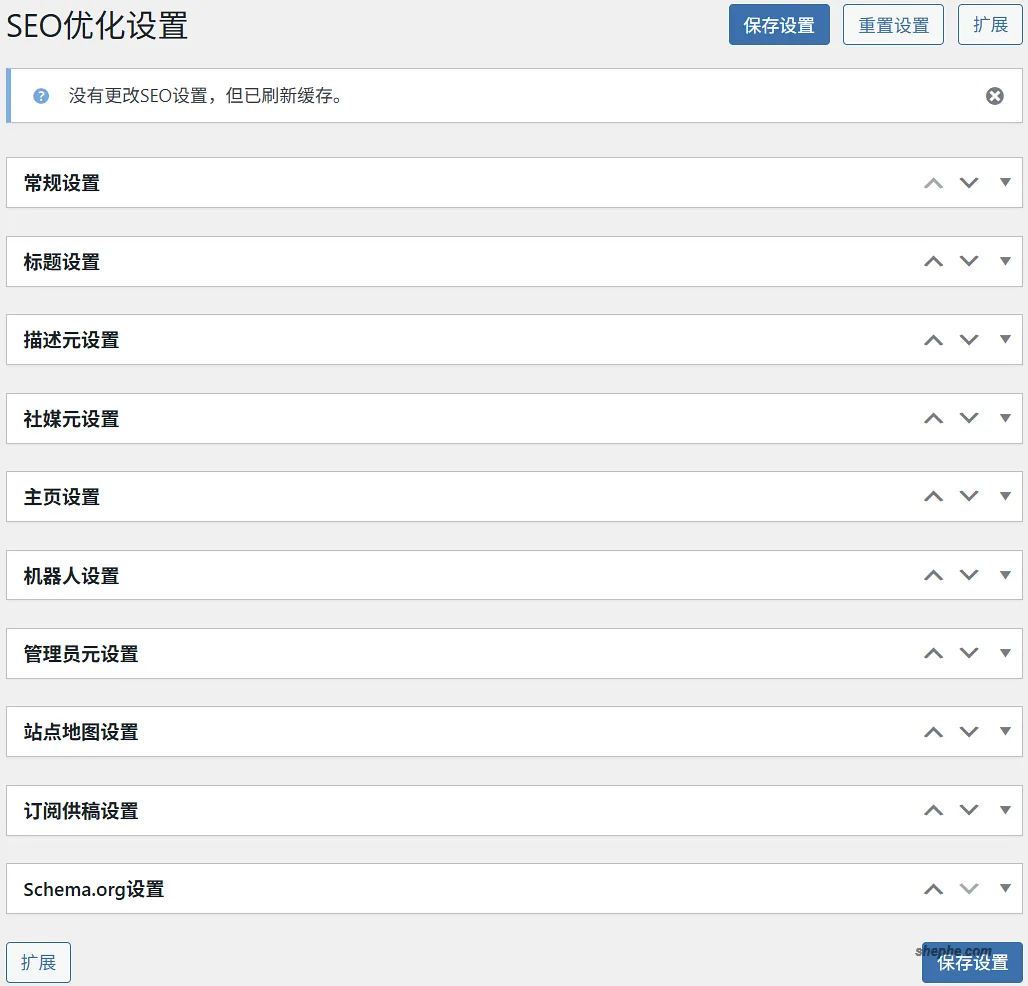Click the 保存设置 button at the top
Image resolution: width=1028 pixels, height=986 pixels.
coord(779,24)
